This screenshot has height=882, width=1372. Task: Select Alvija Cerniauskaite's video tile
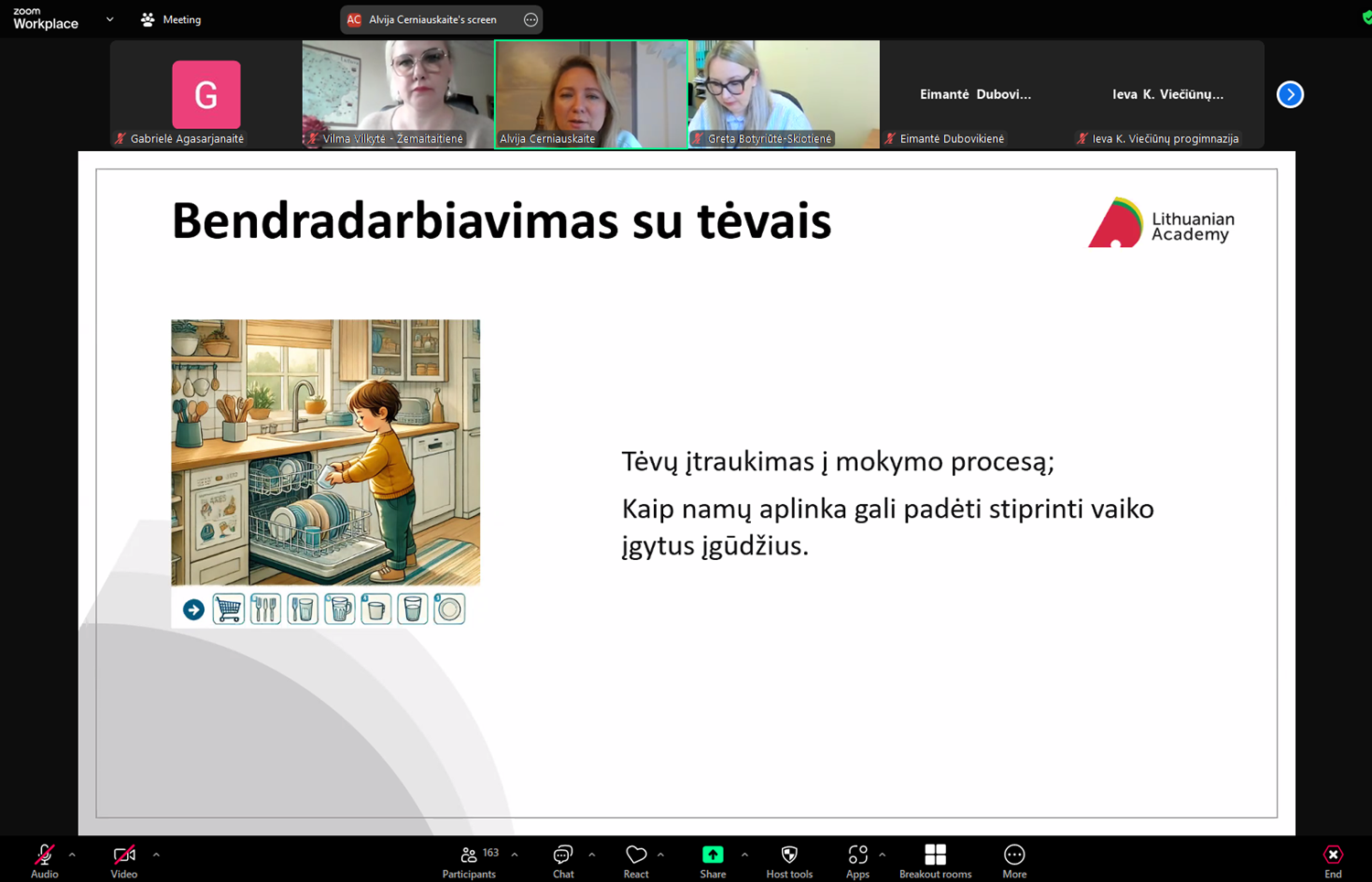pos(591,94)
